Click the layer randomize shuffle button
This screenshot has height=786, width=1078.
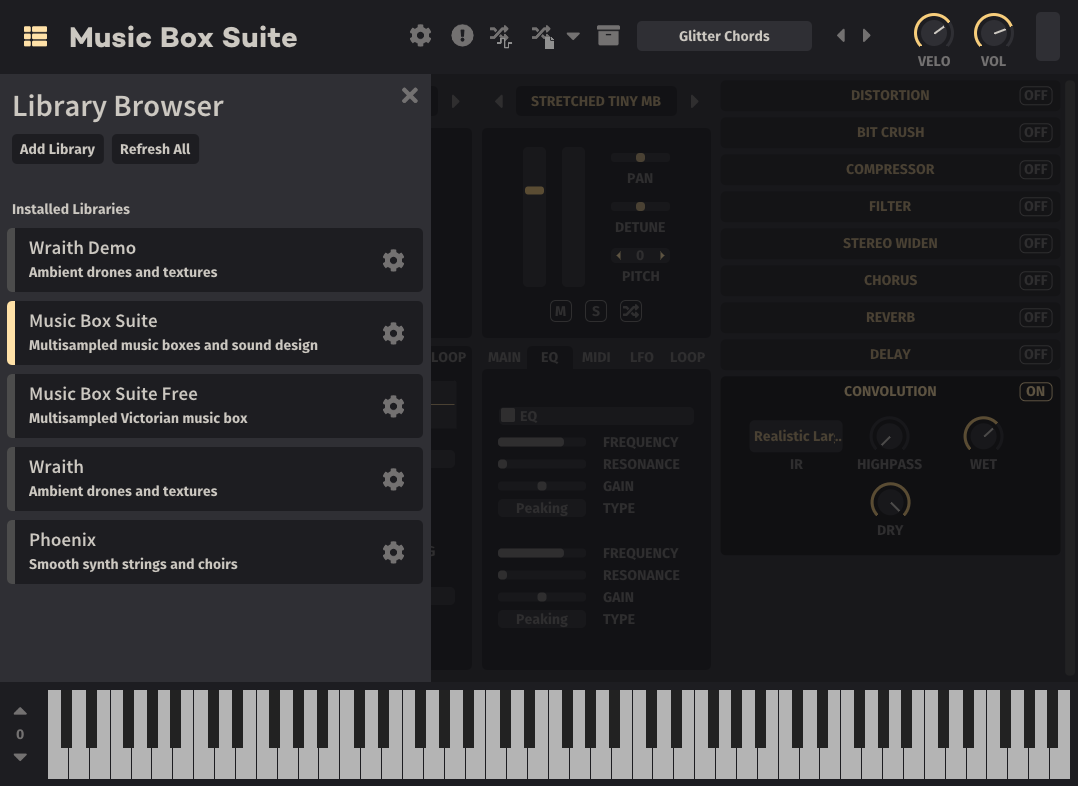[630, 311]
